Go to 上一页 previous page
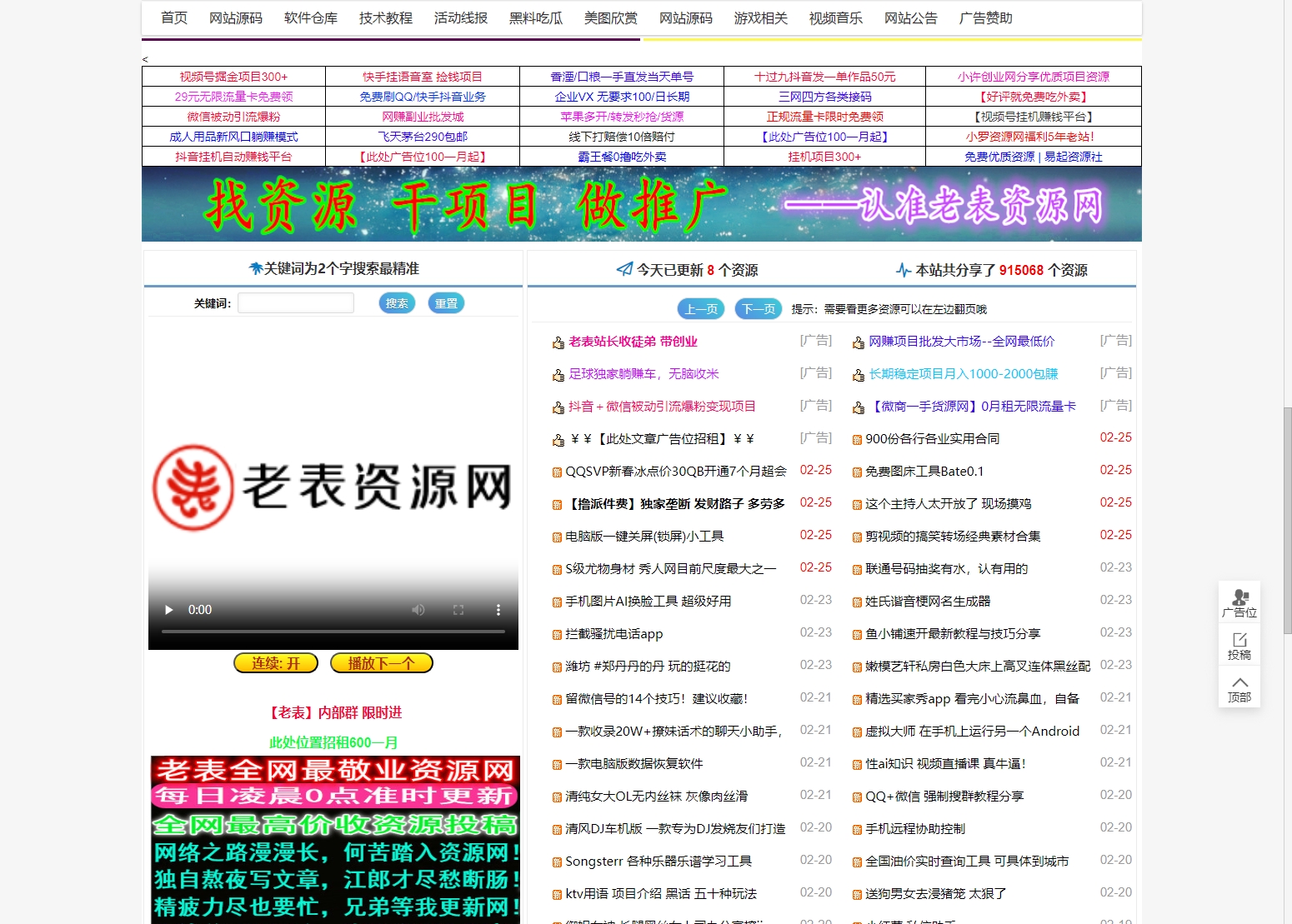This screenshot has width=1292, height=924. click(x=701, y=309)
